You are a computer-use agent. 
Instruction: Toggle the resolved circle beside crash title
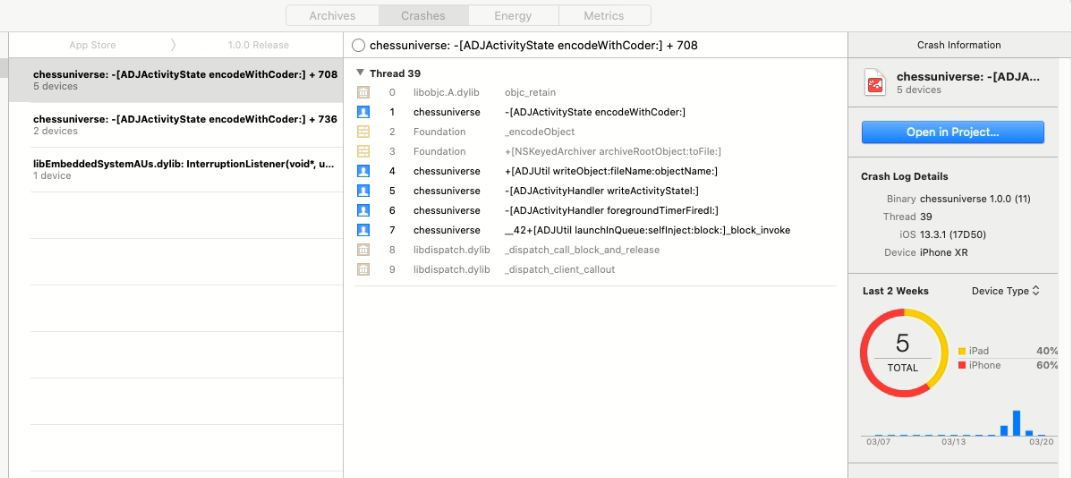tap(358, 46)
